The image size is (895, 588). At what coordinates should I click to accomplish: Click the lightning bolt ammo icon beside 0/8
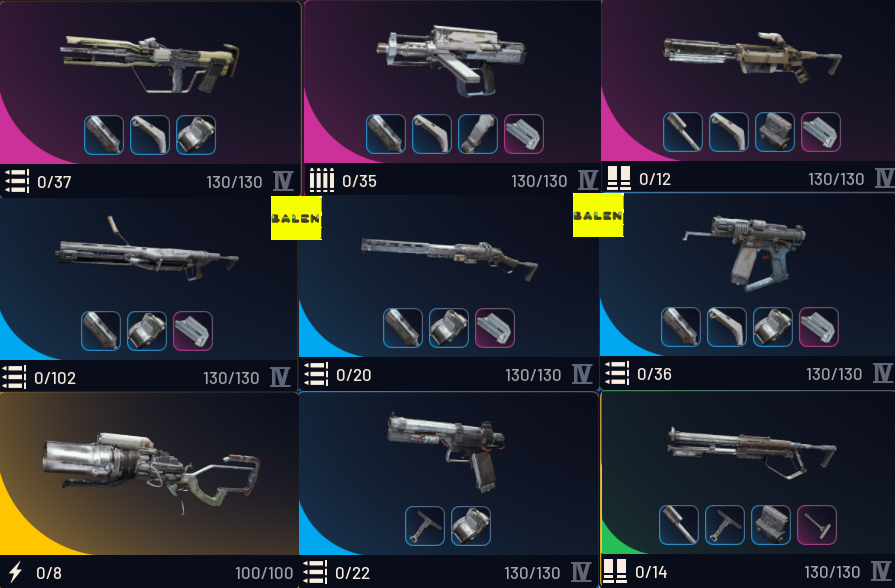[x=15, y=572]
